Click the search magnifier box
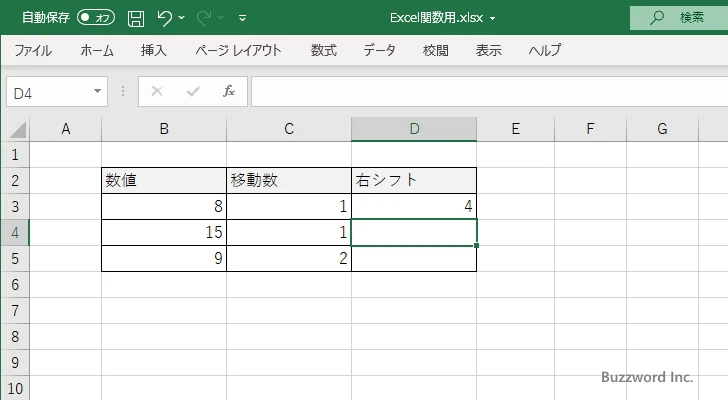 click(x=678, y=17)
